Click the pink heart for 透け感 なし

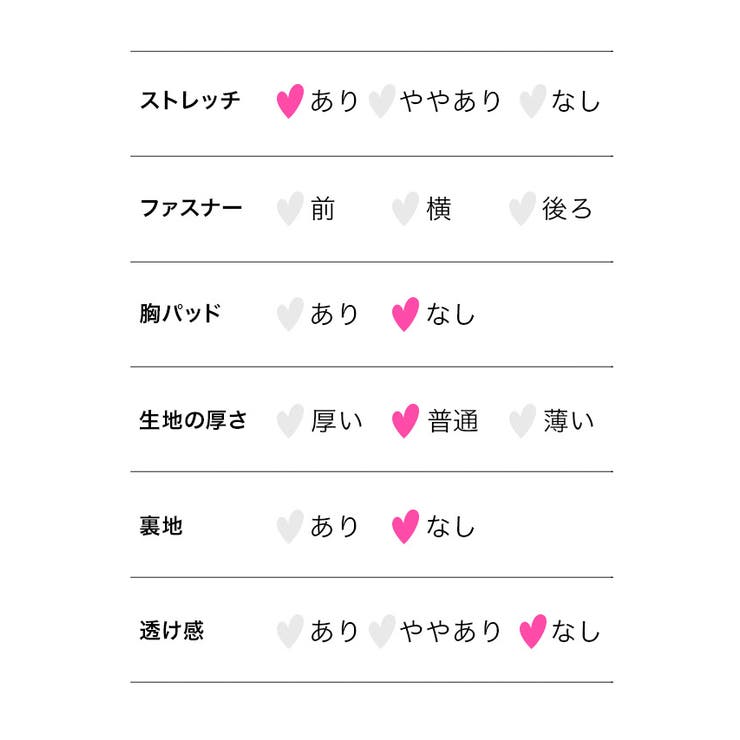pyautogui.click(x=533, y=631)
